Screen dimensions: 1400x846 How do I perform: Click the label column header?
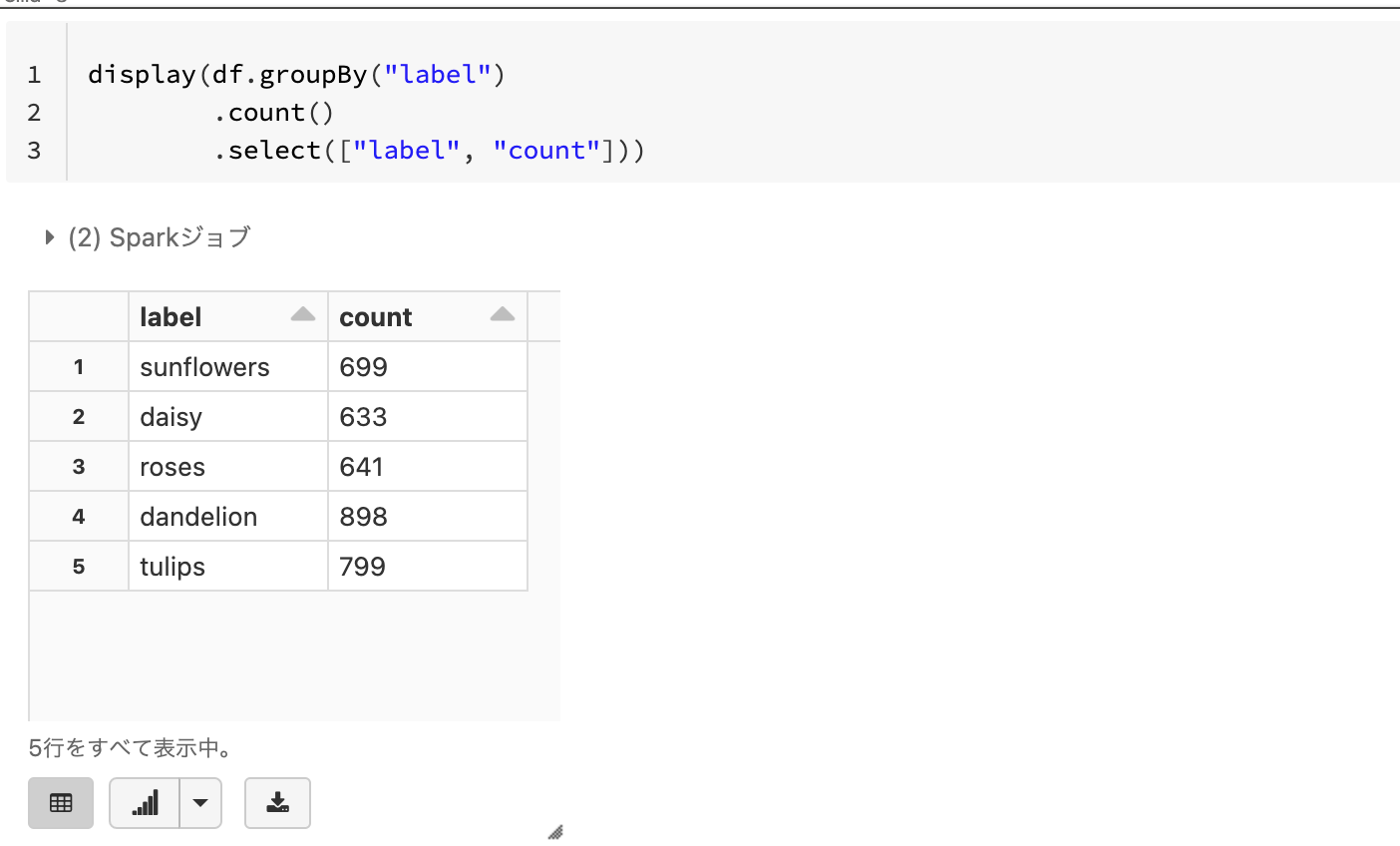coord(228,317)
